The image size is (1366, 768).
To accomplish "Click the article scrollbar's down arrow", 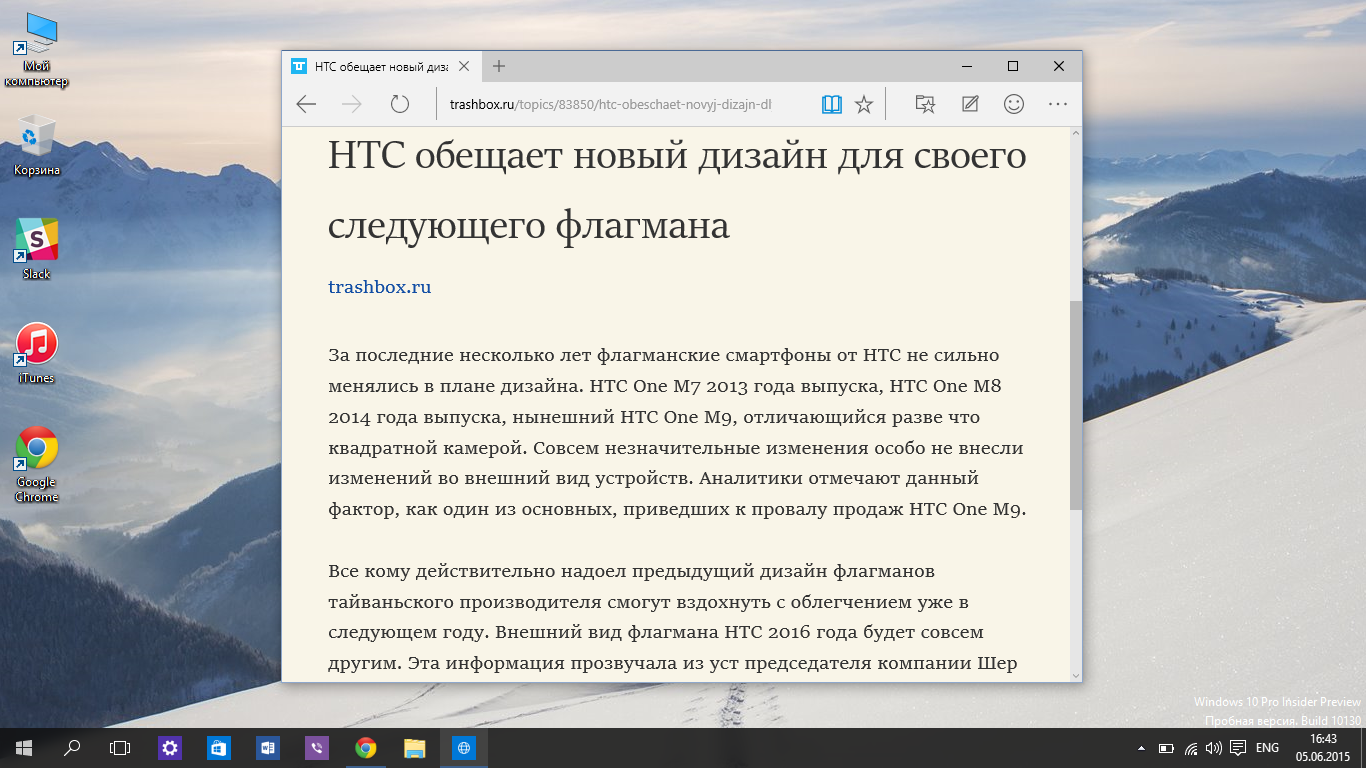I will pyautogui.click(x=1076, y=675).
